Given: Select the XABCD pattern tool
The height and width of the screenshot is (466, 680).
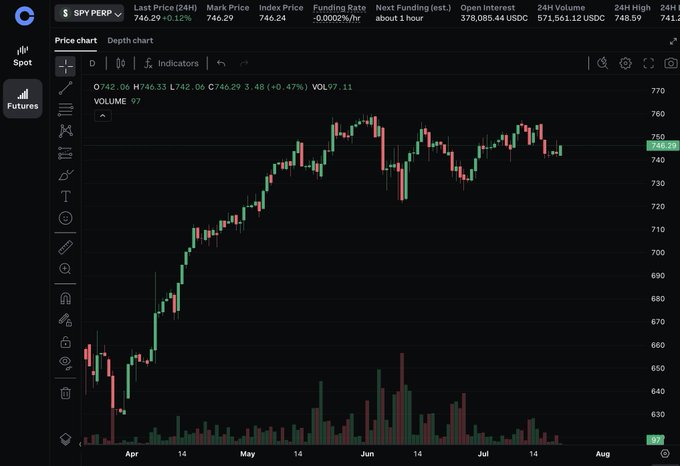Looking at the screenshot, I should 65,131.
